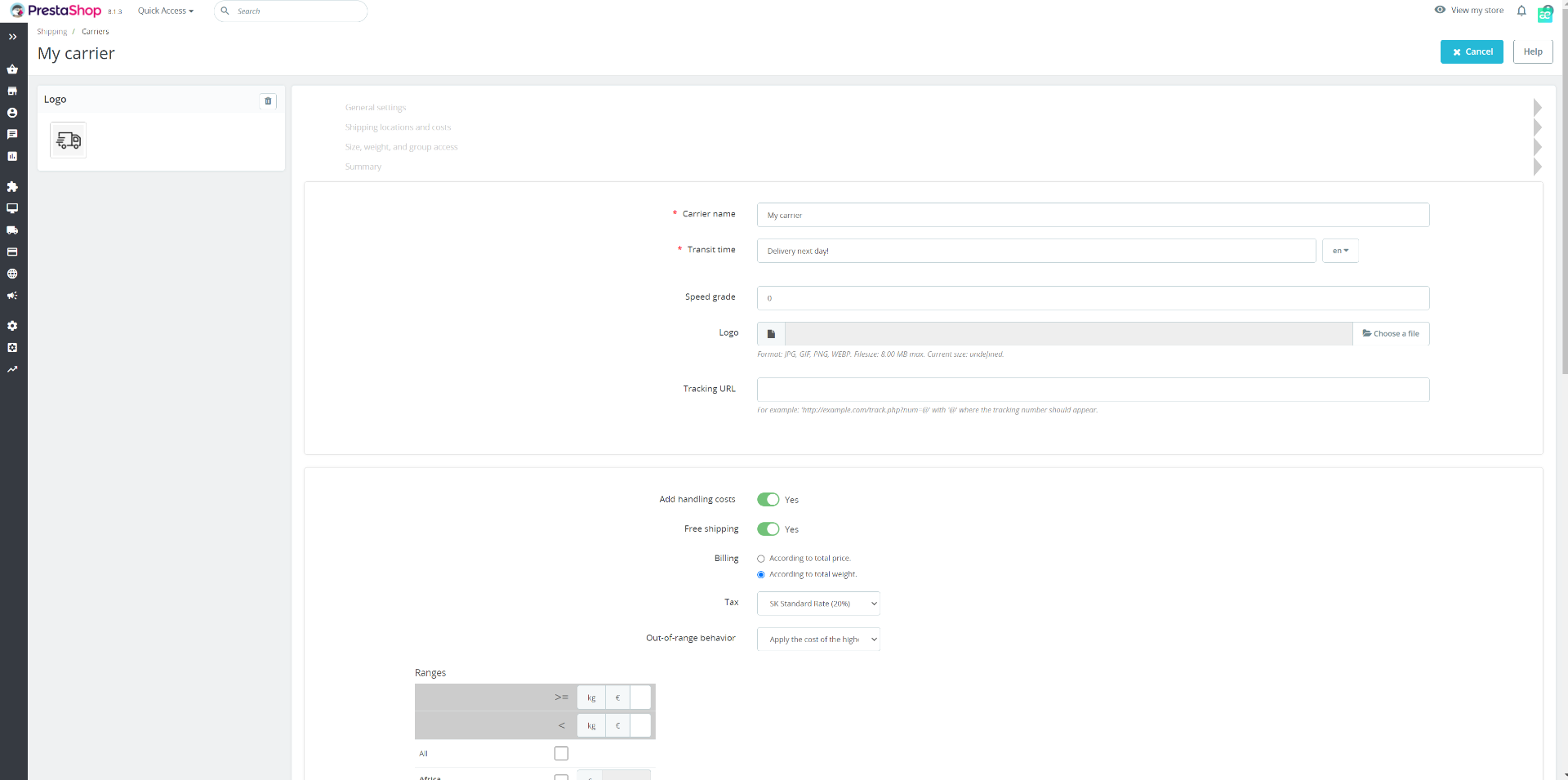Open Marketing via the megaphone icon
This screenshot has width=1568, height=780.
coord(12,296)
